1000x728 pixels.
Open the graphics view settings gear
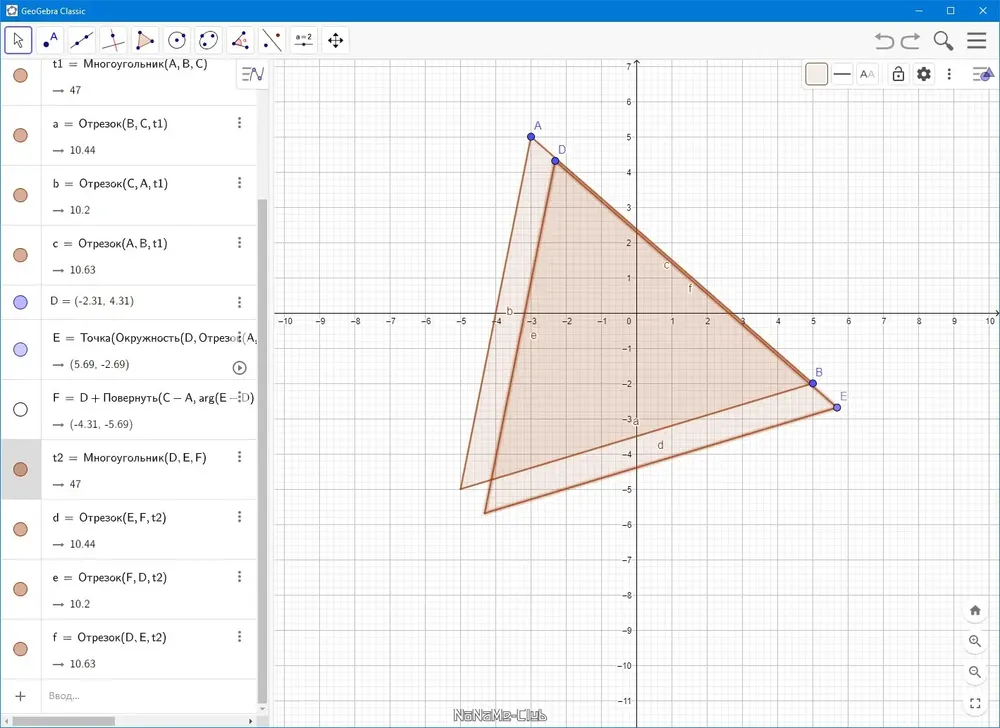coord(923,74)
